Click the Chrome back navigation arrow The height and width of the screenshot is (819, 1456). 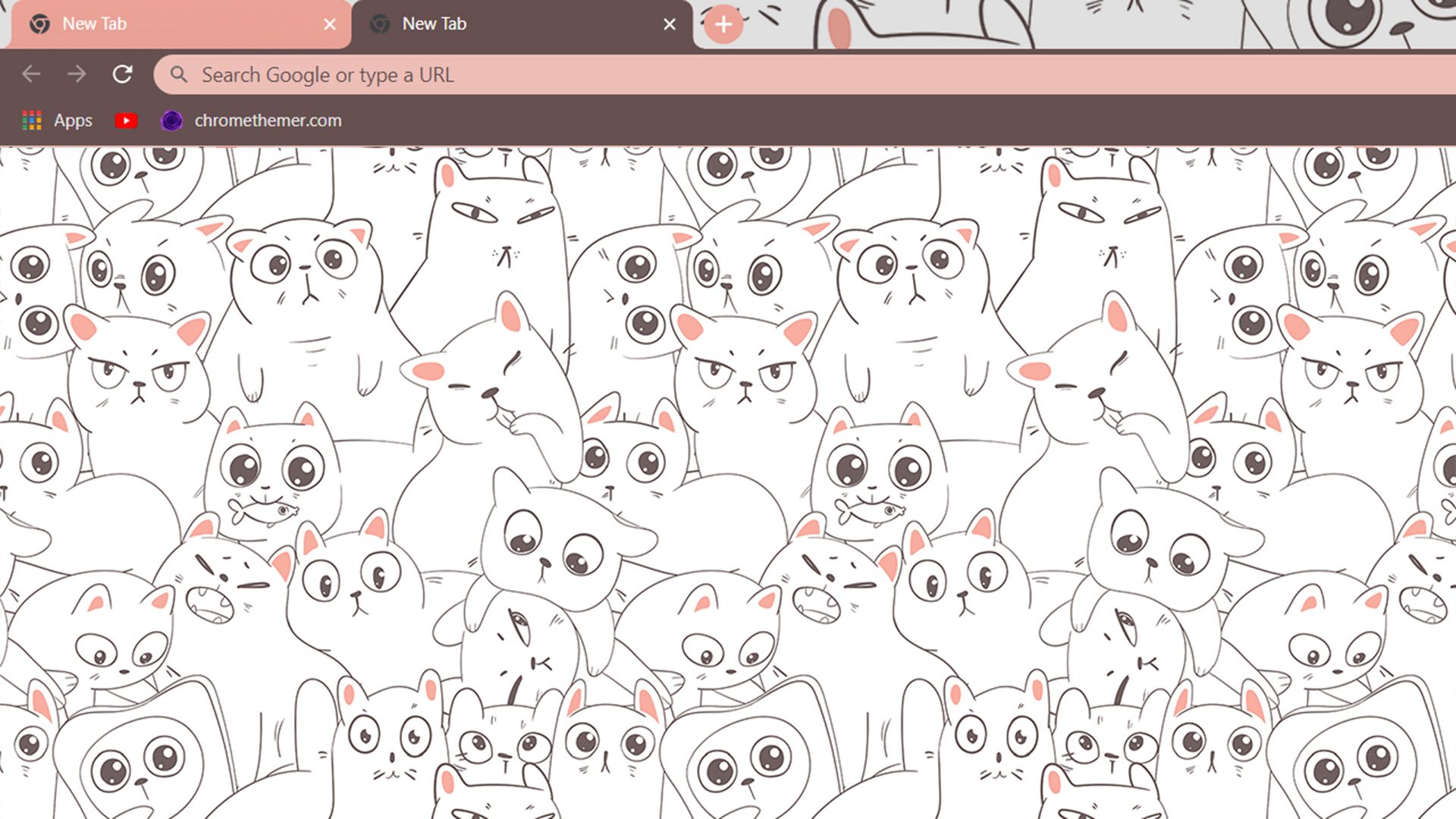tap(29, 74)
